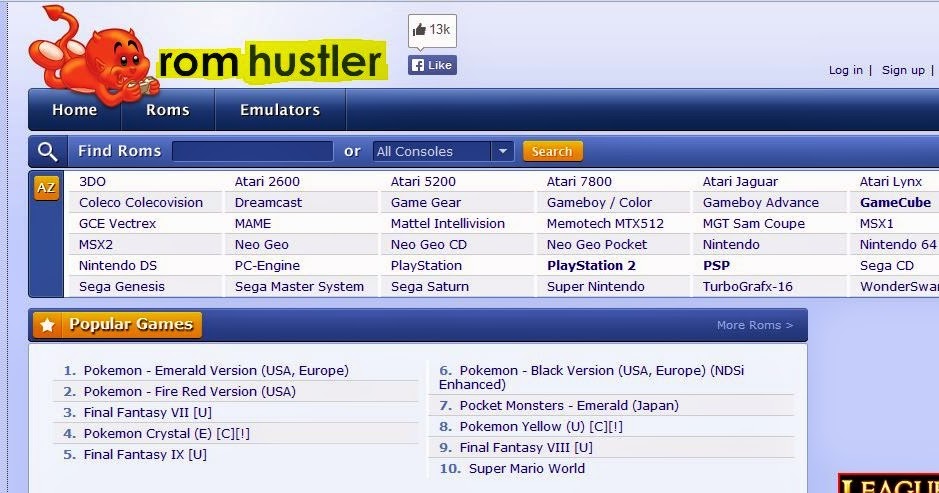Select the Atari Jaguar console
939x493 pixels.
tap(740, 182)
